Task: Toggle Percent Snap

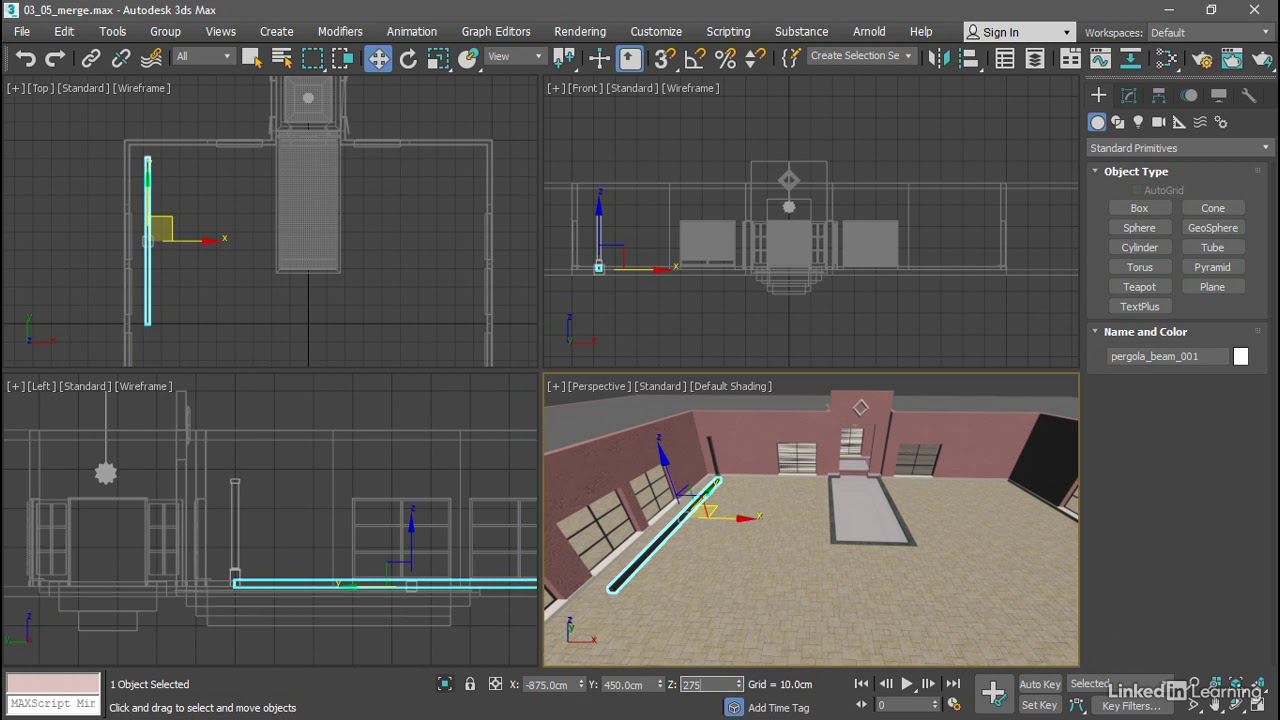Action: click(x=725, y=59)
